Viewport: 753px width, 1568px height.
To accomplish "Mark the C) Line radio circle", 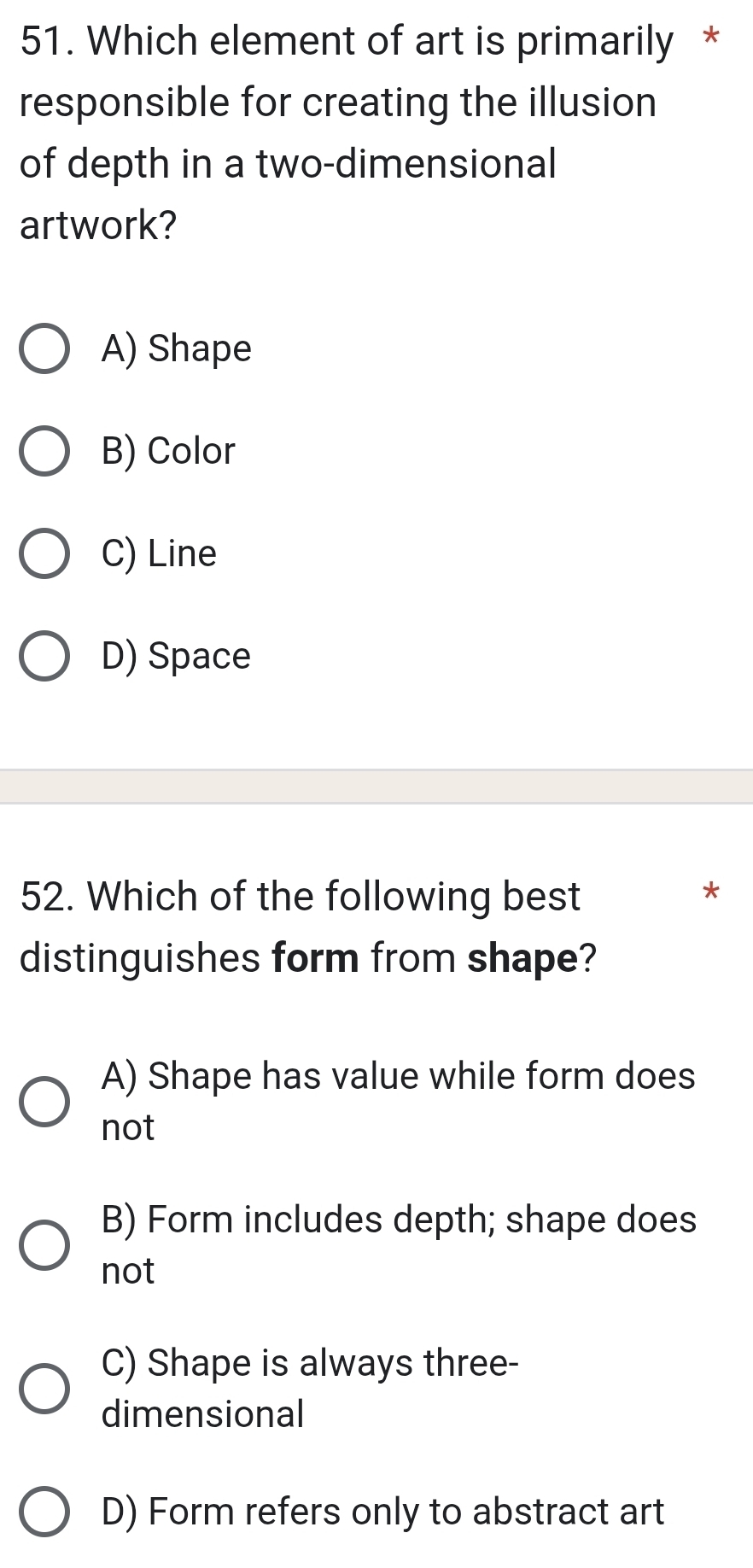I will (44, 553).
